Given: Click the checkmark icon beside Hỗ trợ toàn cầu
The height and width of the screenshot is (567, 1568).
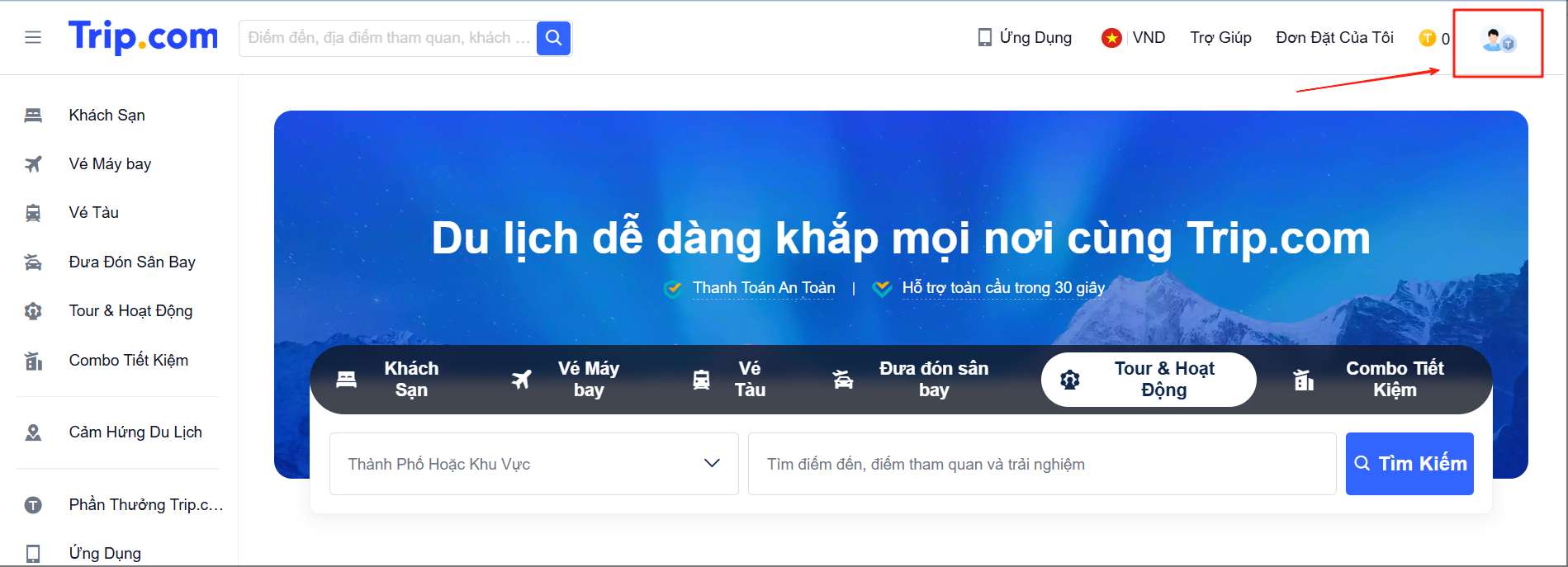Looking at the screenshot, I should point(883,289).
